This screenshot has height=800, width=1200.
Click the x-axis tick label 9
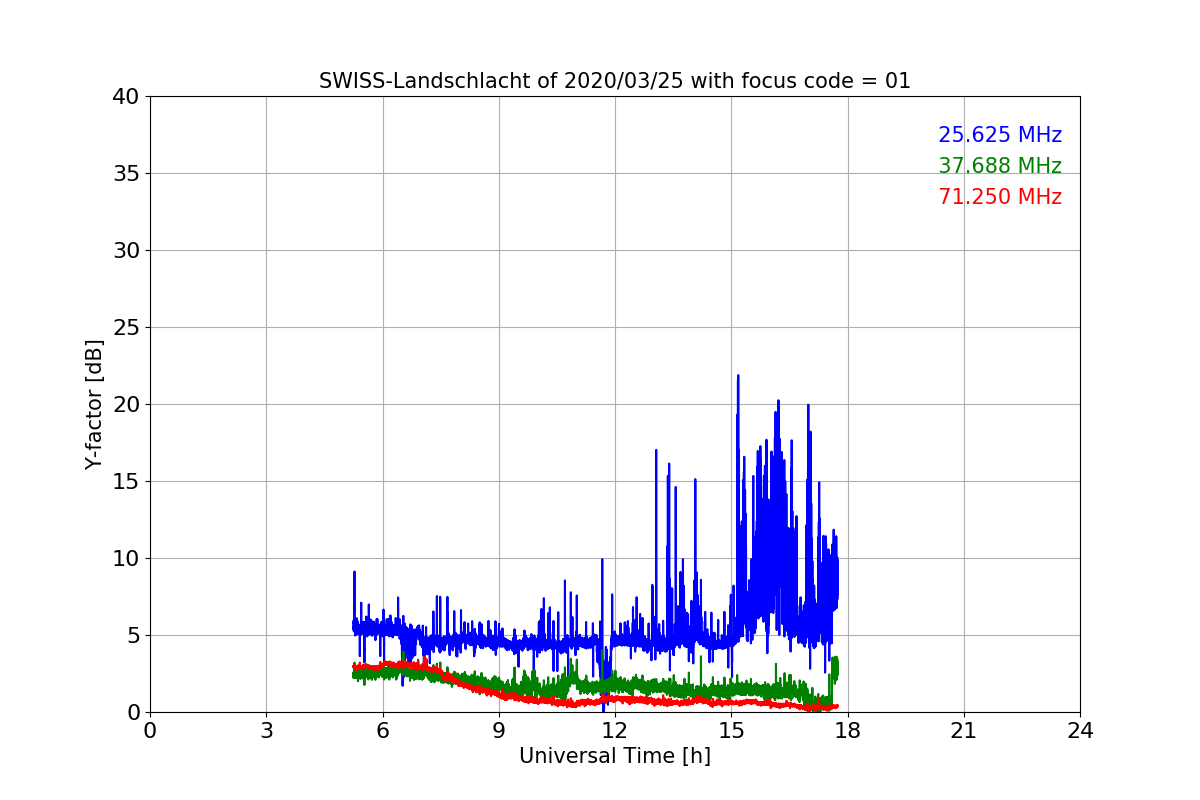point(499,731)
